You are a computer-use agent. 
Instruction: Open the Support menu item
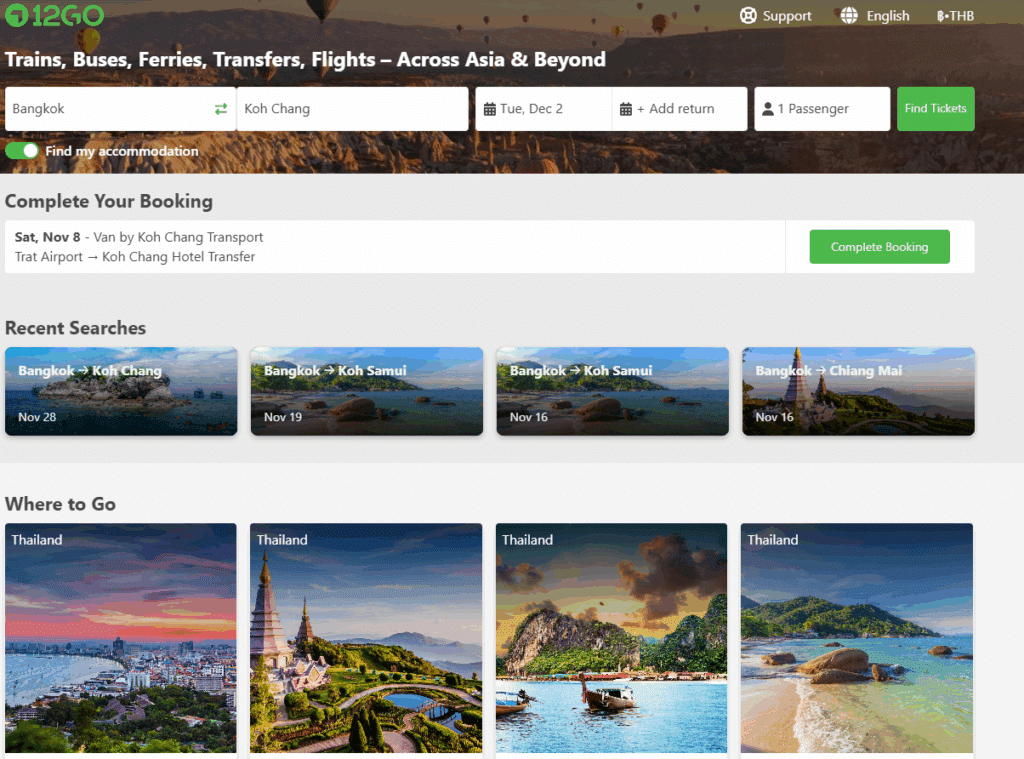pos(786,16)
